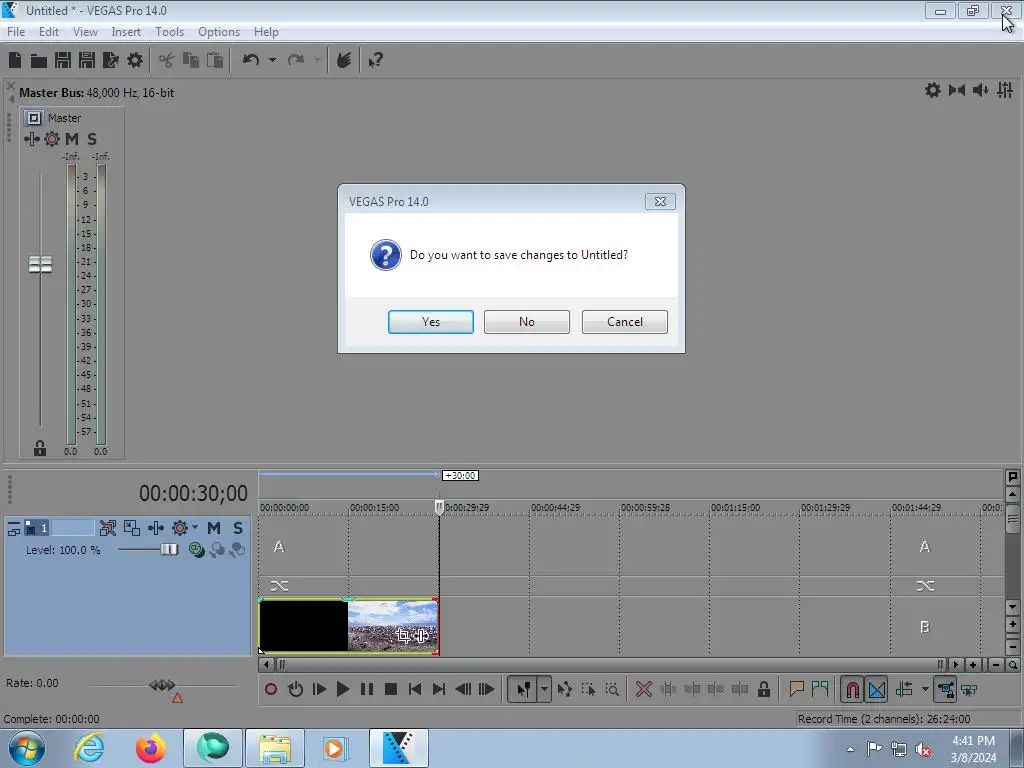The width and height of the screenshot is (1024, 768).
Task: Click the video clip thumbnail on timeline
Action: [349, 626]
